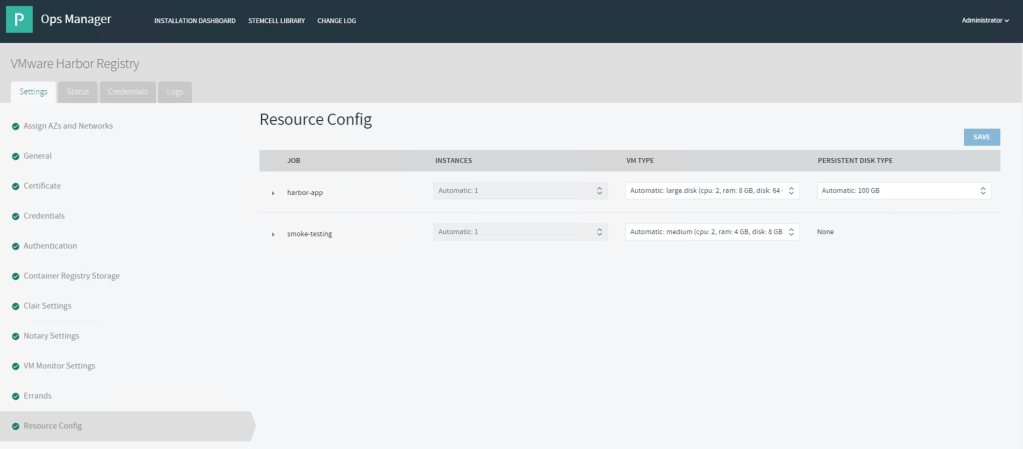Viewport: 1023px width, 449px height.
Task: Click the green check icon beside General
Action: pos(15,156)
